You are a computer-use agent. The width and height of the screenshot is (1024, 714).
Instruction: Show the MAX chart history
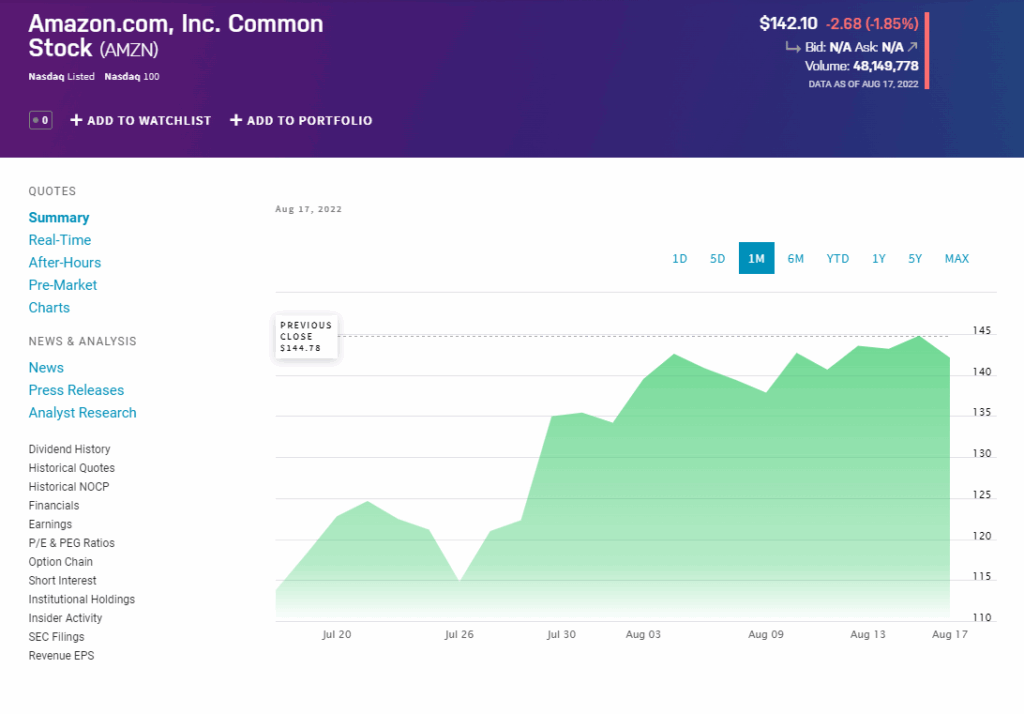956,259
